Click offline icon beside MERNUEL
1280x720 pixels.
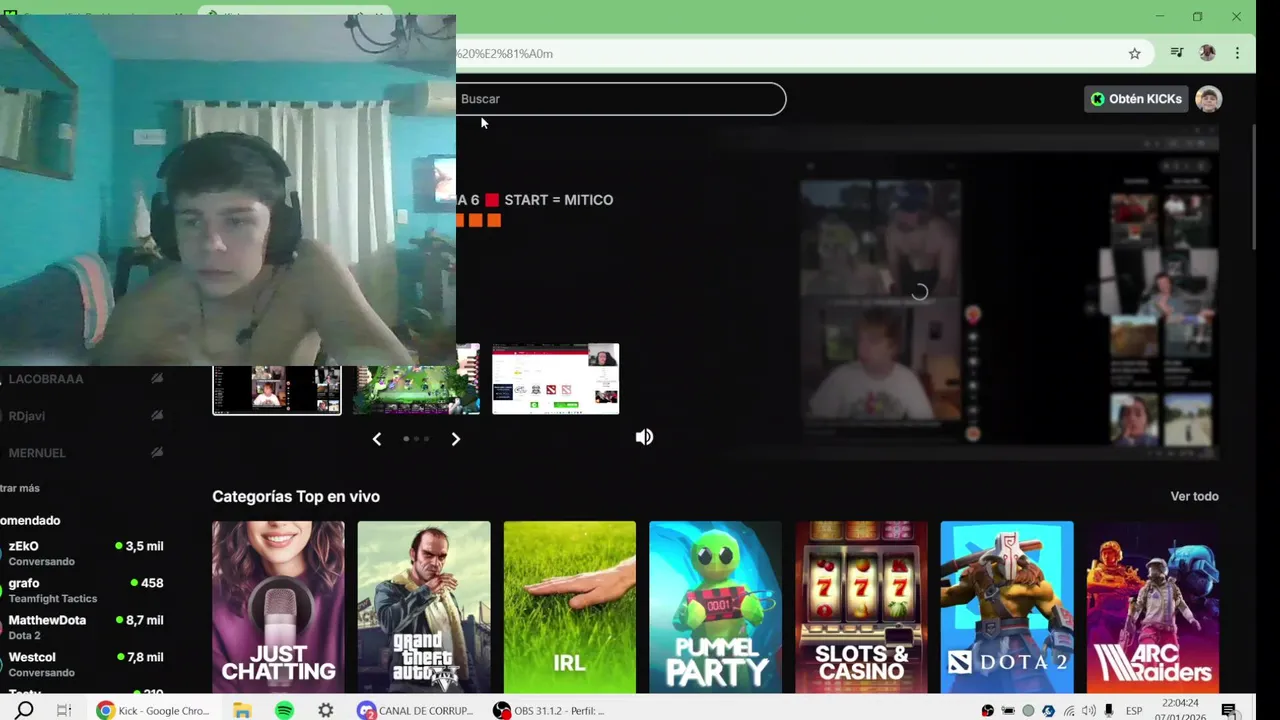(x=157, y=453)
